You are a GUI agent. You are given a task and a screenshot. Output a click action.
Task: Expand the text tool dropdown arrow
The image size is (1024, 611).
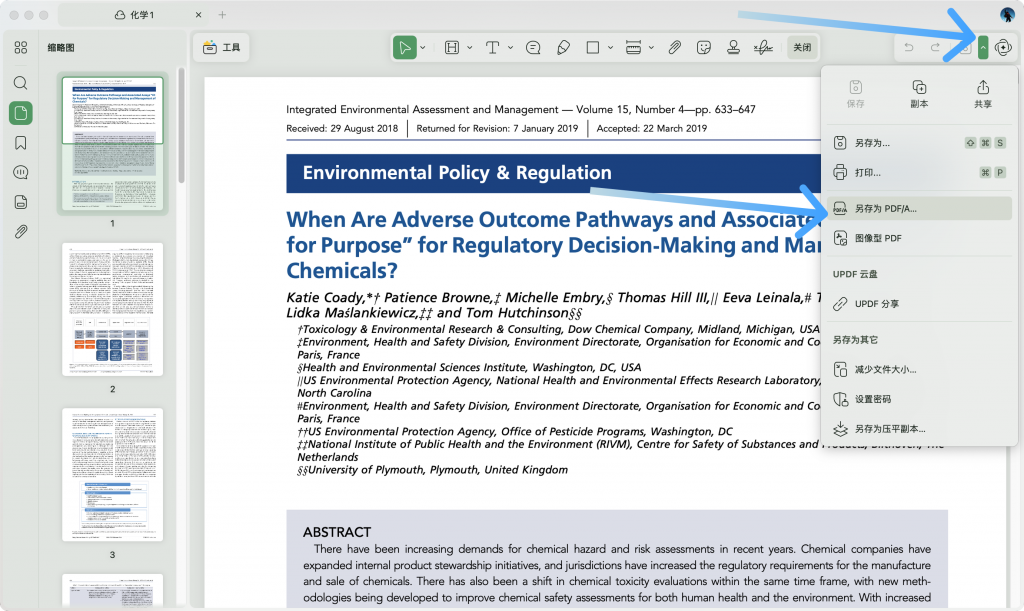[511, 48]
